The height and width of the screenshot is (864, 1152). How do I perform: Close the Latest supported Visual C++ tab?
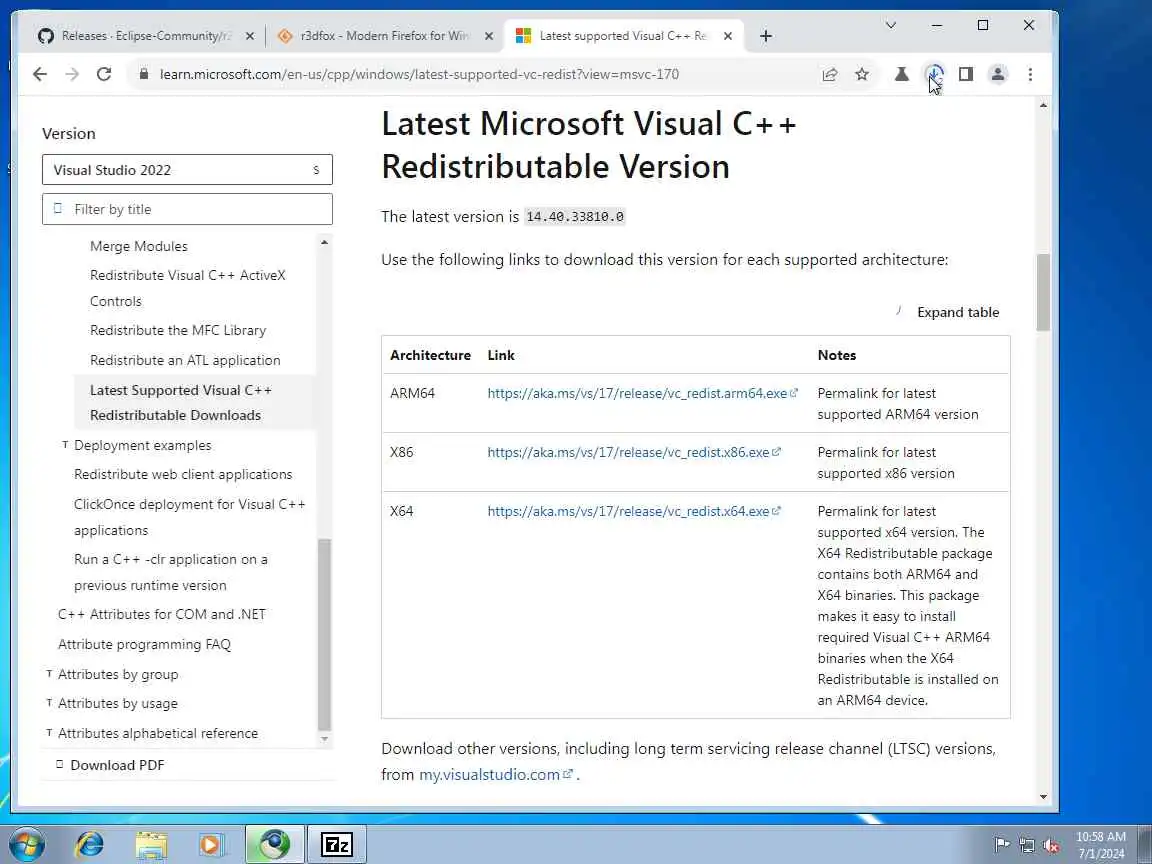(727, 36)
